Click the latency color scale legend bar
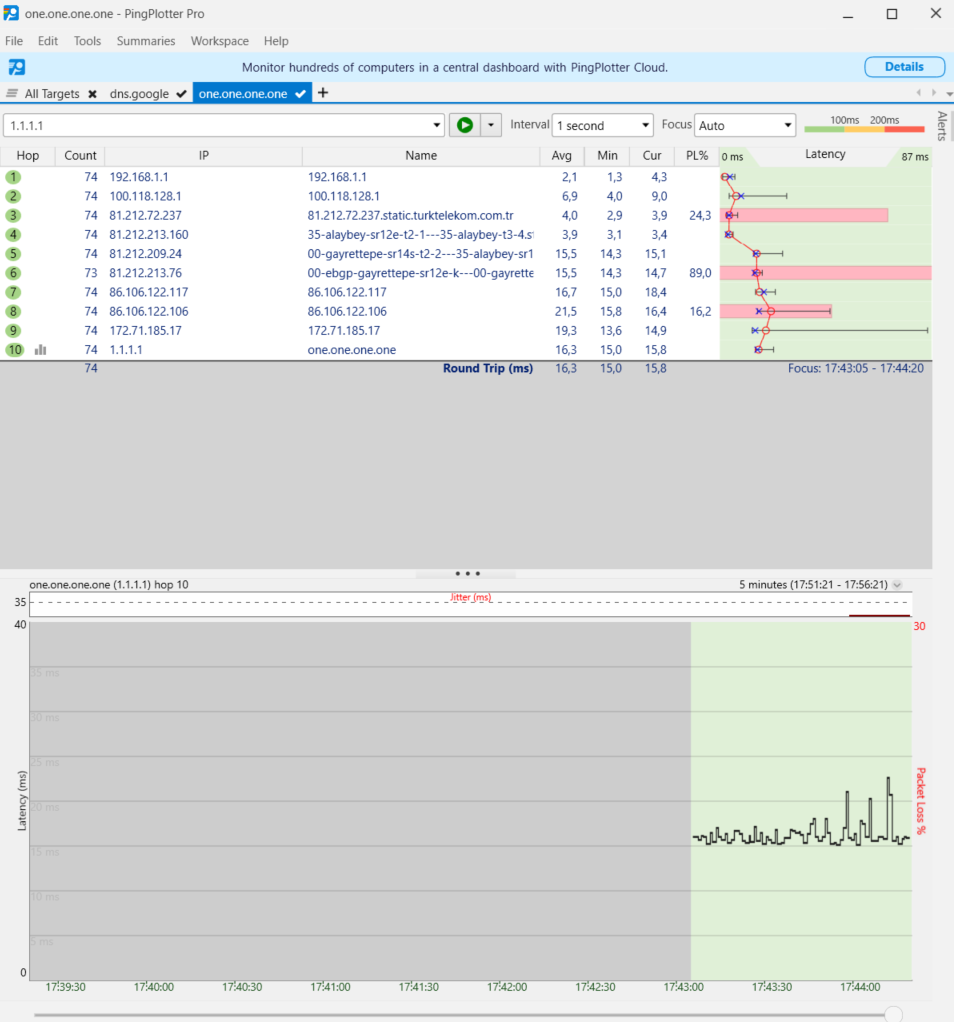 tap(865, 129)
